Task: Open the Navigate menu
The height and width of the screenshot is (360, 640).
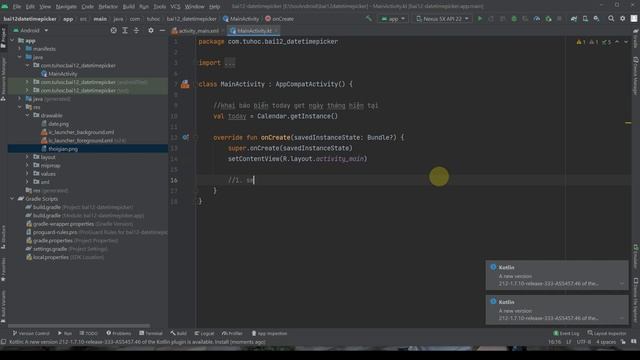Action: (66, 7)
